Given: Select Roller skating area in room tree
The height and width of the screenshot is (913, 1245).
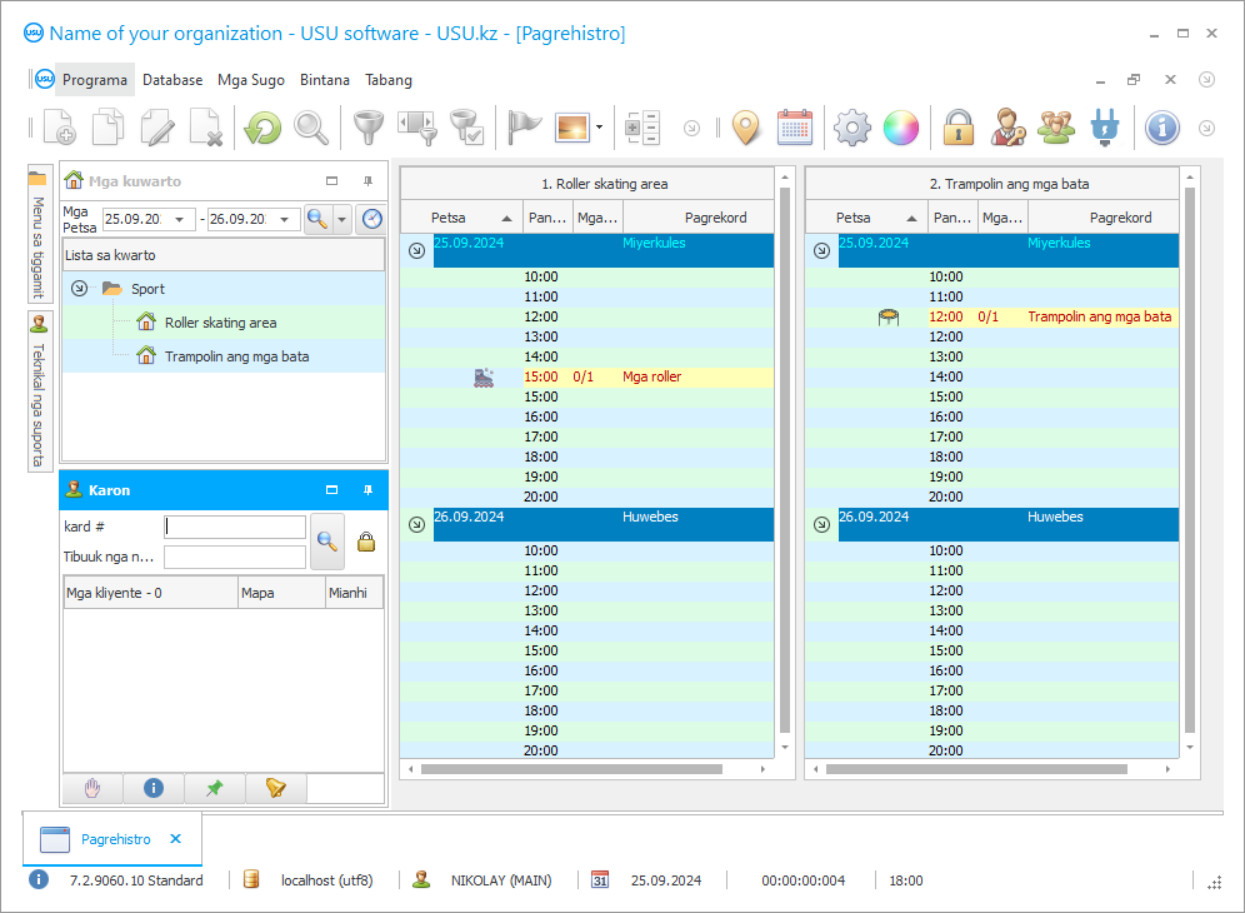Looking at the screenshot, I should [x=220, y=323].
